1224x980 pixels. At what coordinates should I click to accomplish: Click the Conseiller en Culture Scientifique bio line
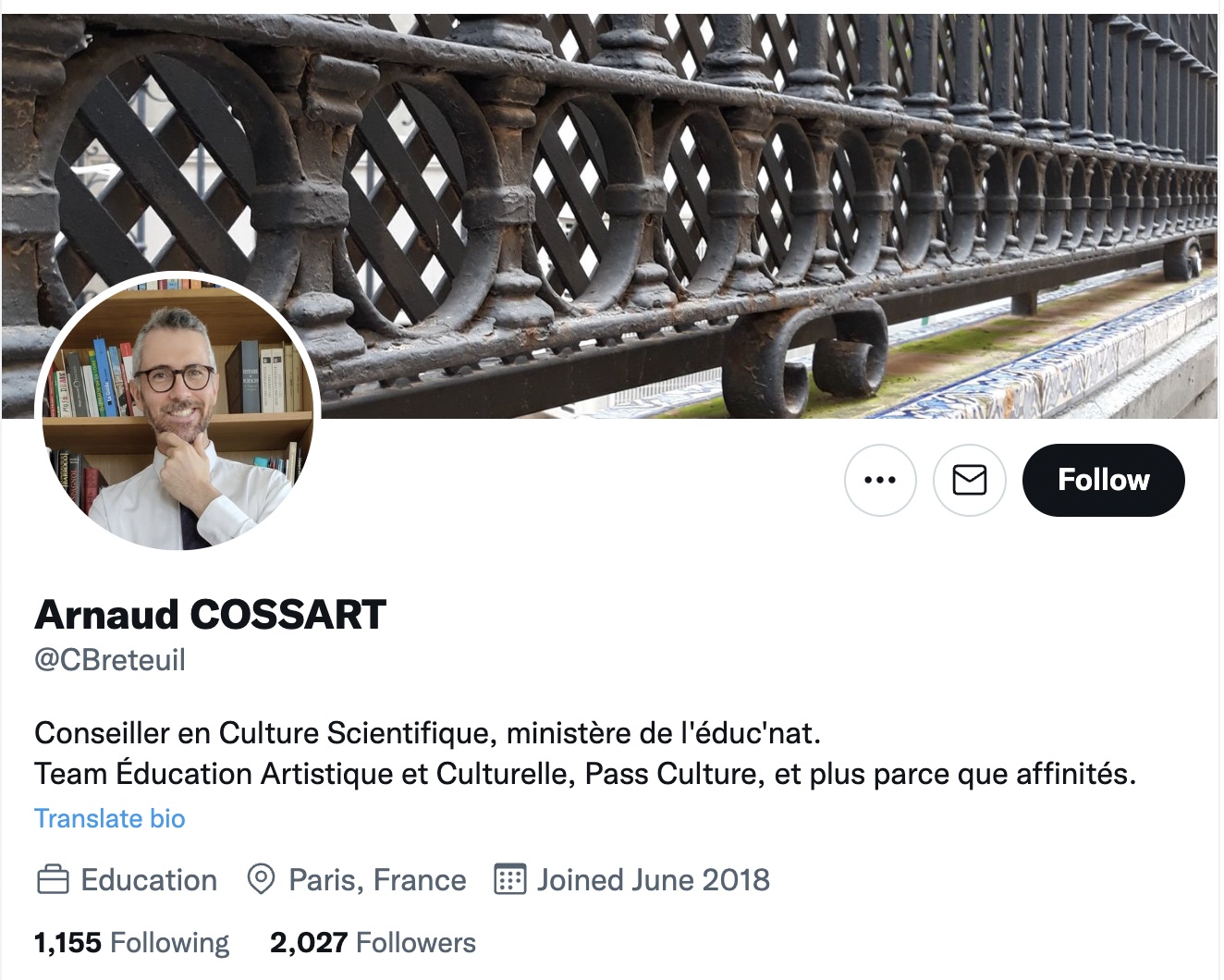coord(427,733)
